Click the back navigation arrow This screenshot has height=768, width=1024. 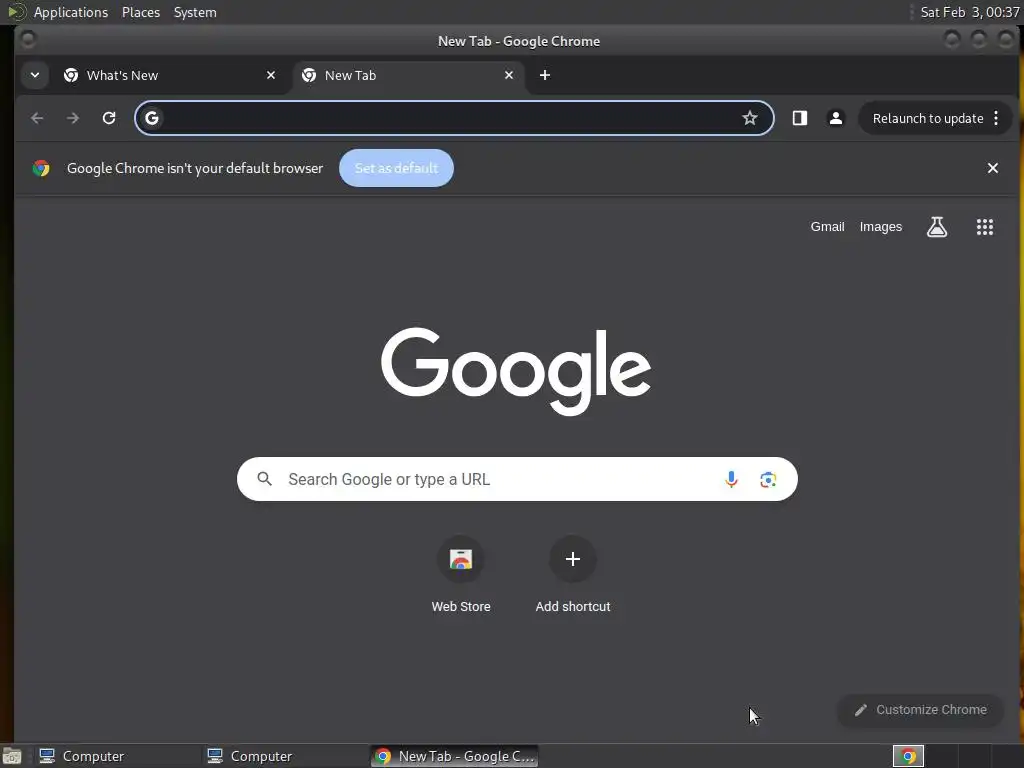click(37, 118)
